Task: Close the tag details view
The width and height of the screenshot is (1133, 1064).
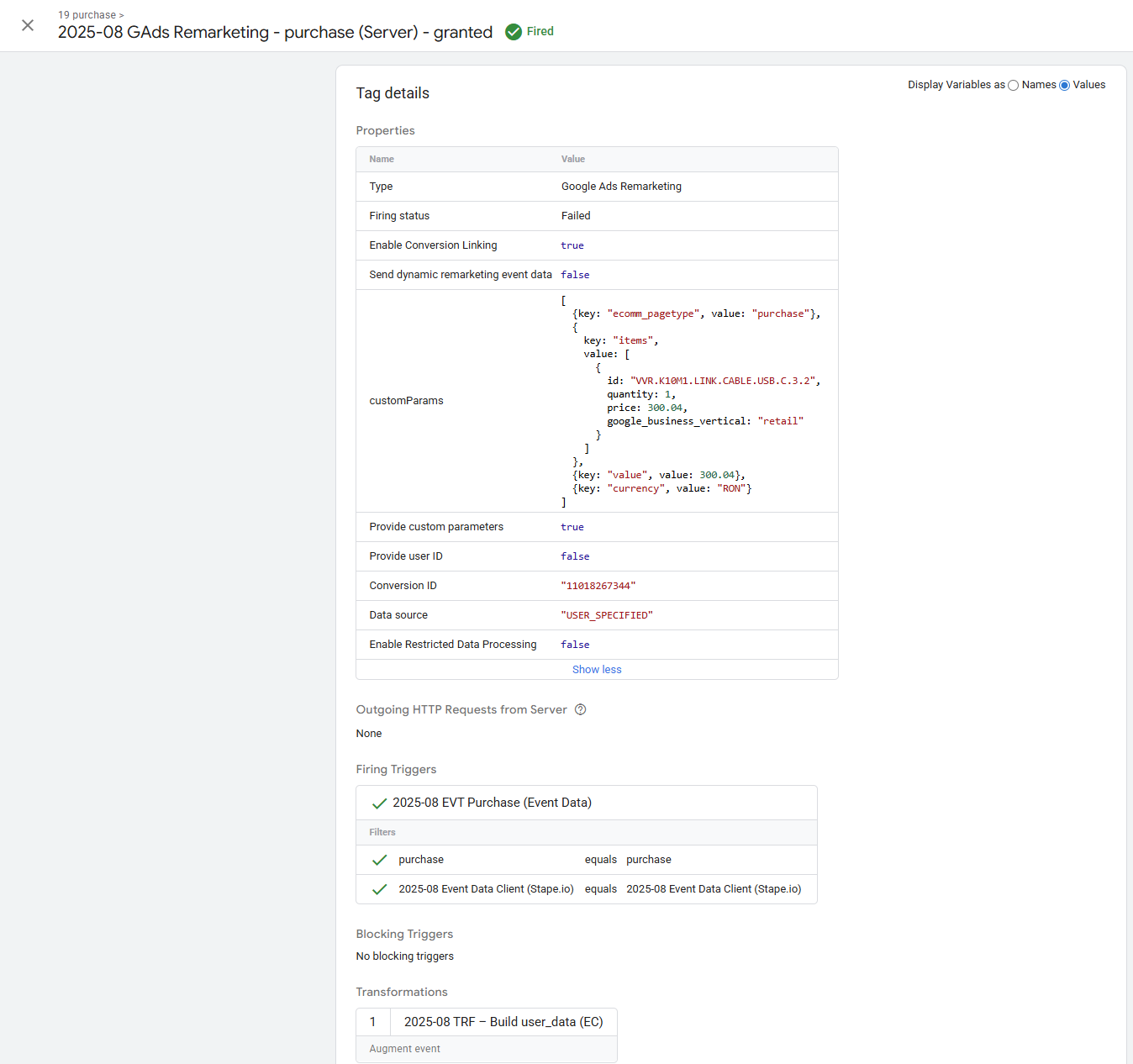Action: (x=28, y=25)
